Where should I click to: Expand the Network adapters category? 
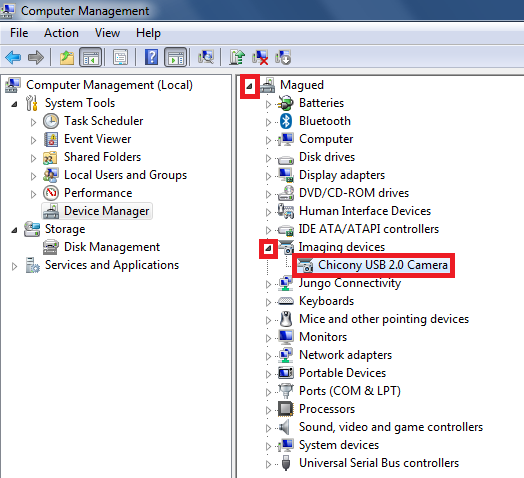click(x=268, y=356)
